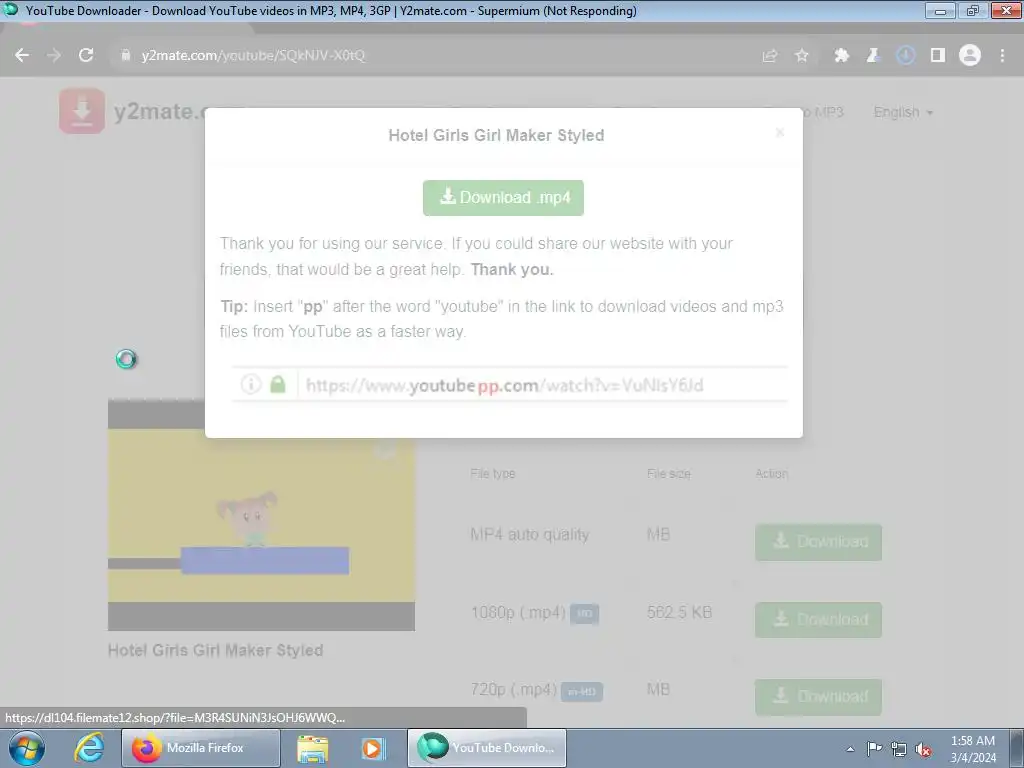
Task: Click the y2mate.com URL in address bar
Action: (253, 56)
